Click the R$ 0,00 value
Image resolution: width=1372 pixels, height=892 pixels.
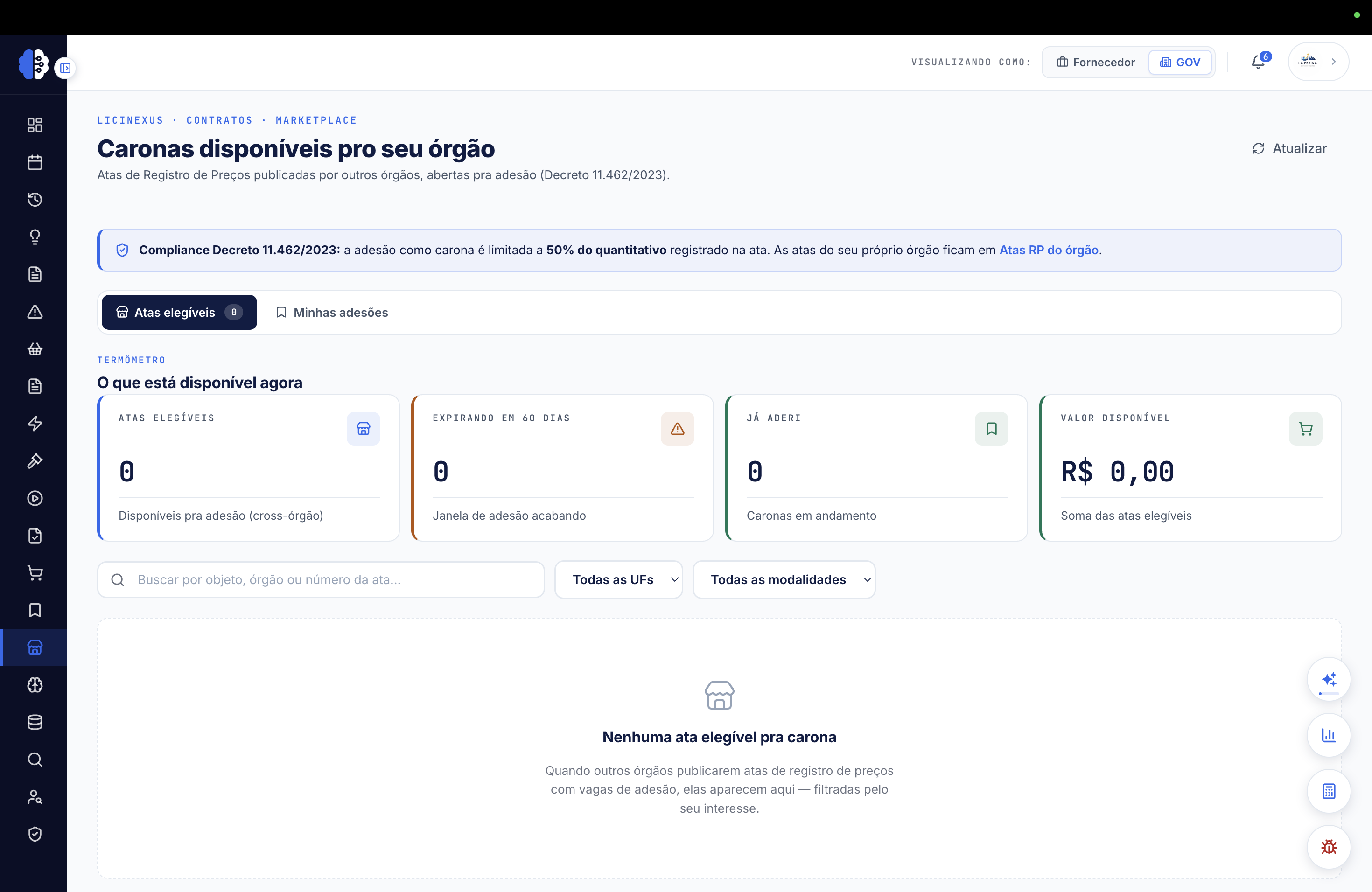point(1117,472)
